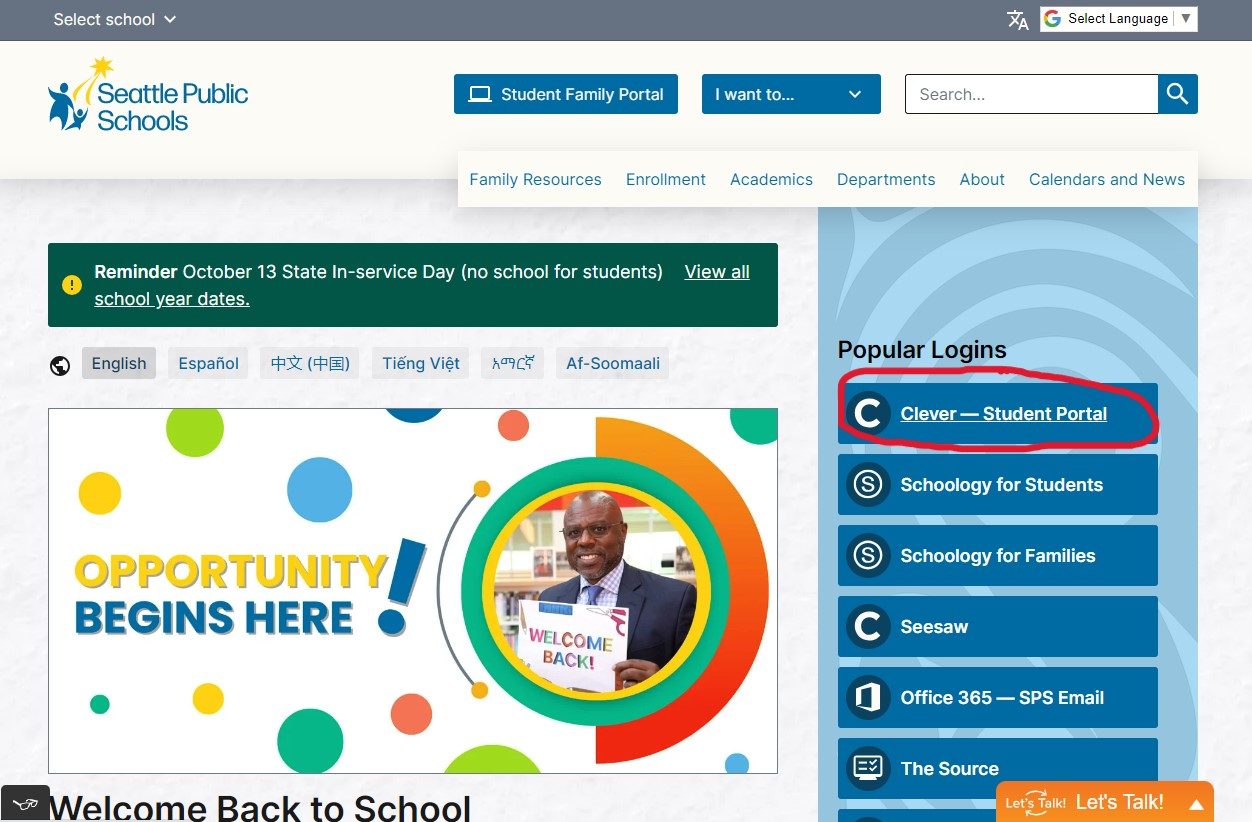Image resolution: width=1252 pixels, height=822 pixels.
Task: Click inside the Search... text field
Action: 1032,94
